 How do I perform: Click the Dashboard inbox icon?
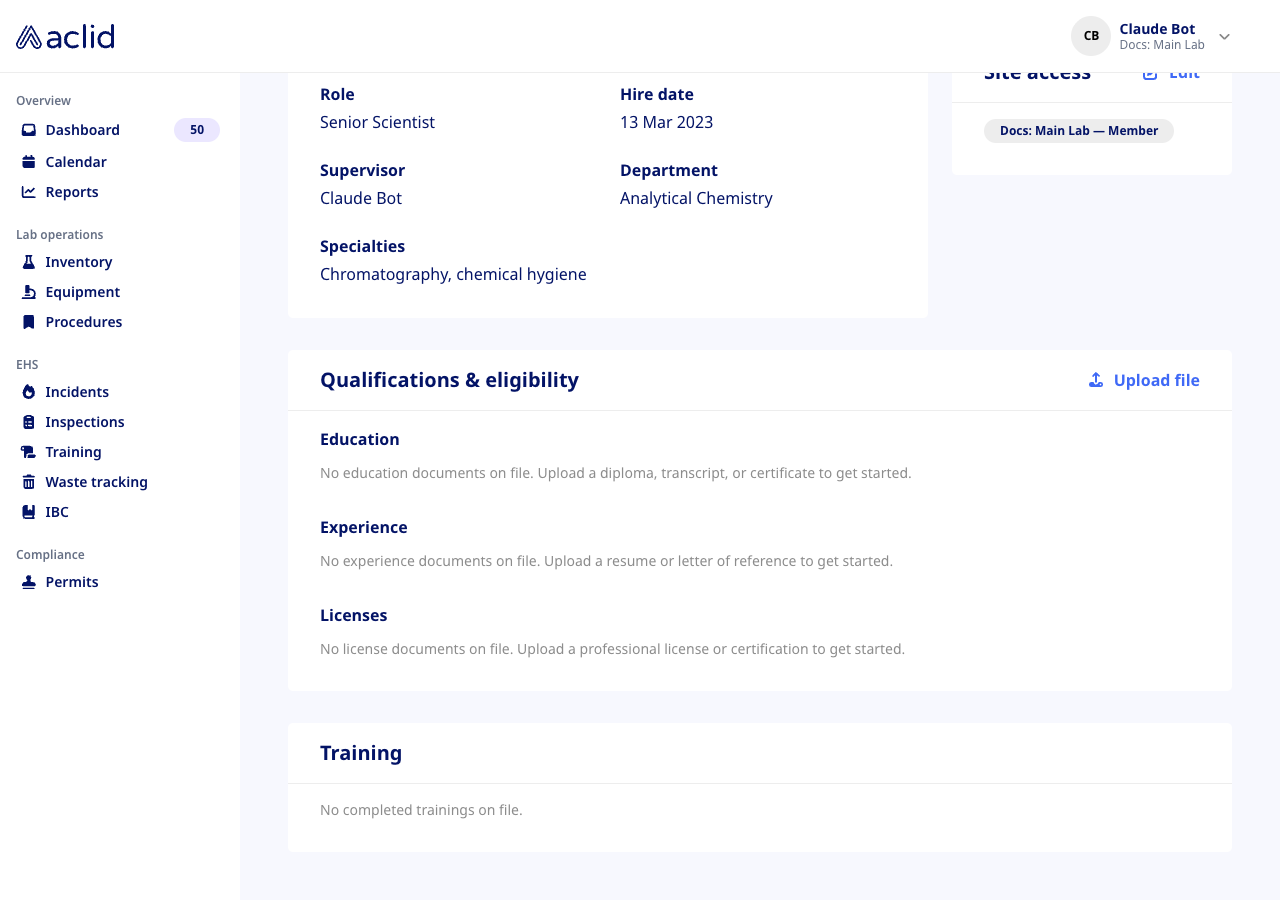29,130
